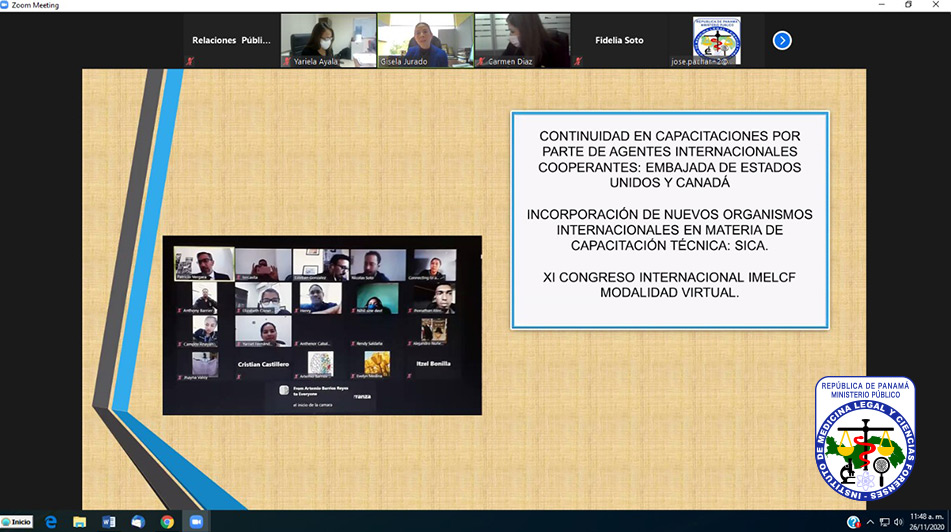Select jose.pathan participant logo tile
This screenshot has height=532, width=951.
[716, 41]
